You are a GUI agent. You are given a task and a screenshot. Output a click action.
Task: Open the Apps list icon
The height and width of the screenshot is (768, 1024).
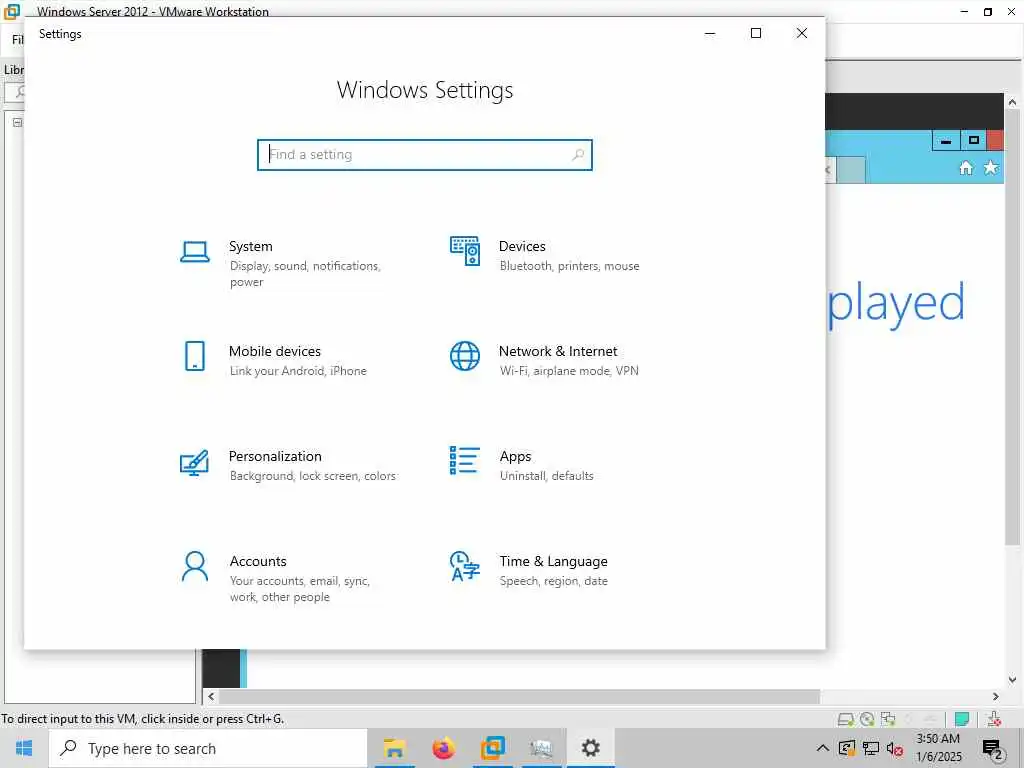click(x=465, y=460)
